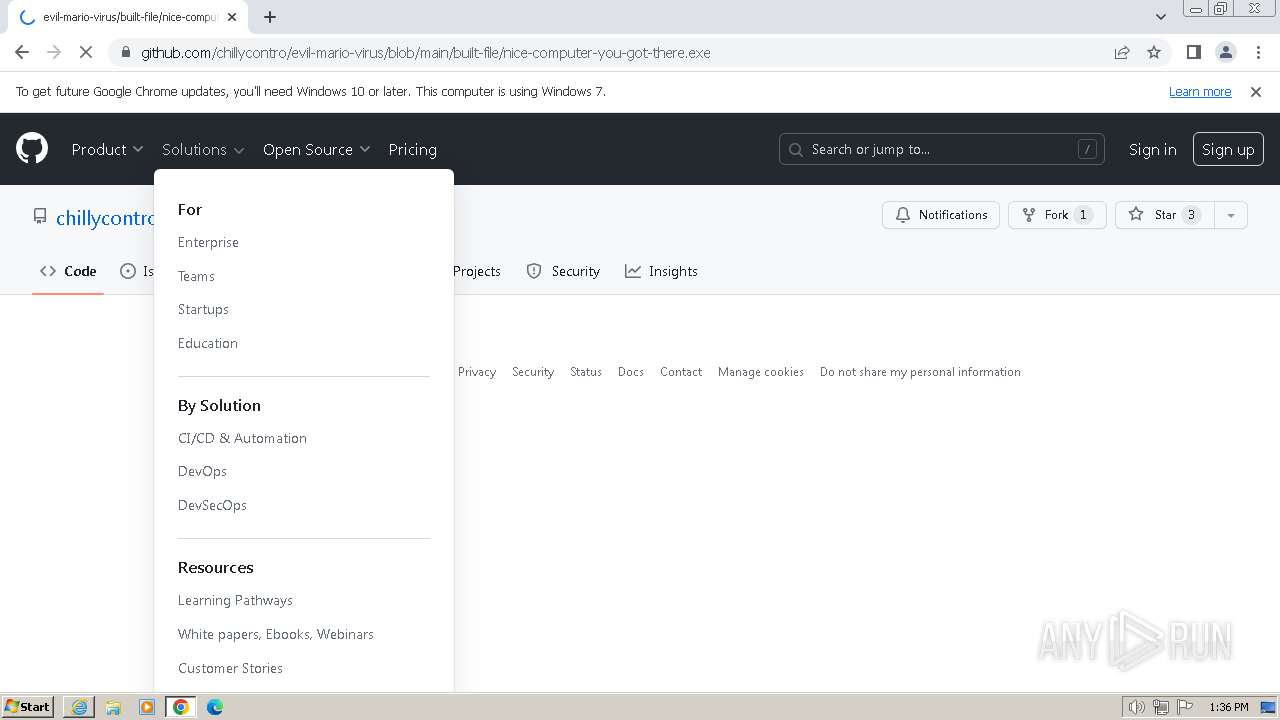Switch to the Security tab
The width and height of the screenshot is (1280, 720).
[x=563, y=271]
